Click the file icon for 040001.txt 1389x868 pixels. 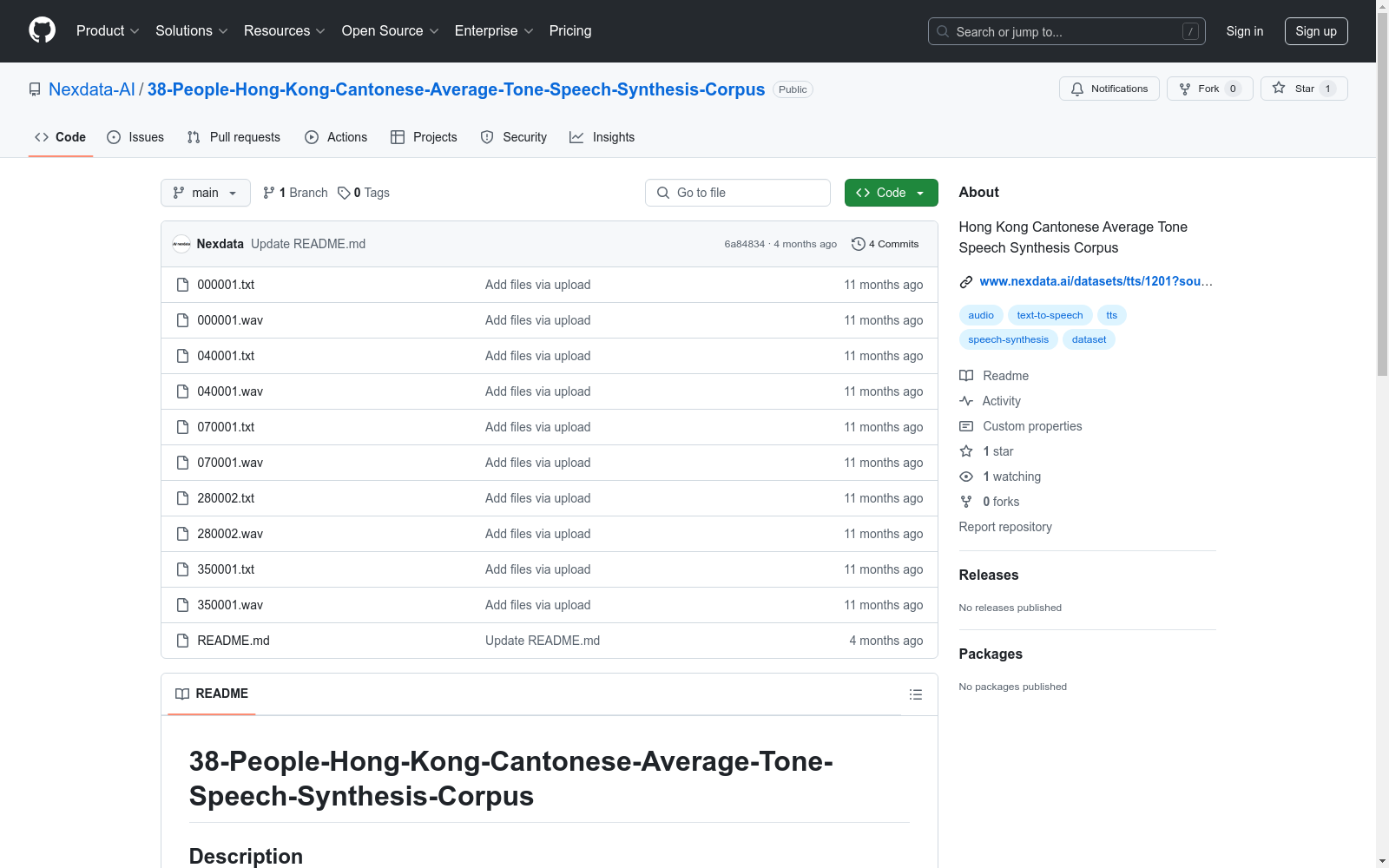click(x=182, y=356)
